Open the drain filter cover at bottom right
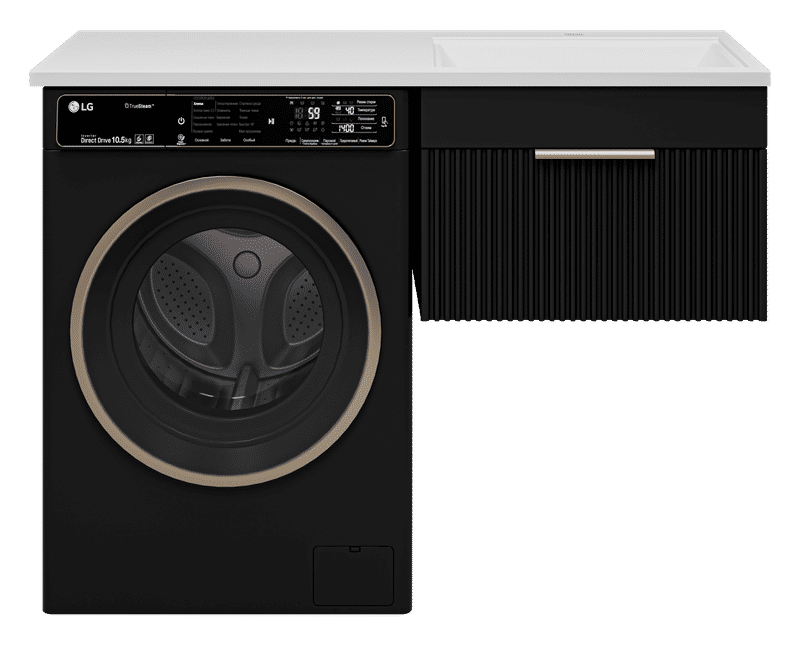This screenshot has width=800, height=645. click(x=353, y=576)
